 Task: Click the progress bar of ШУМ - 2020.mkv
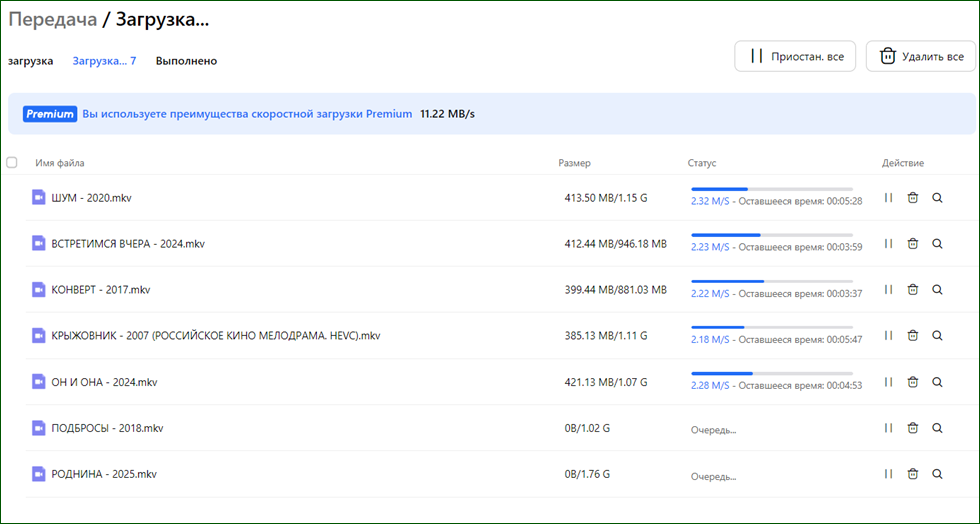772,189
